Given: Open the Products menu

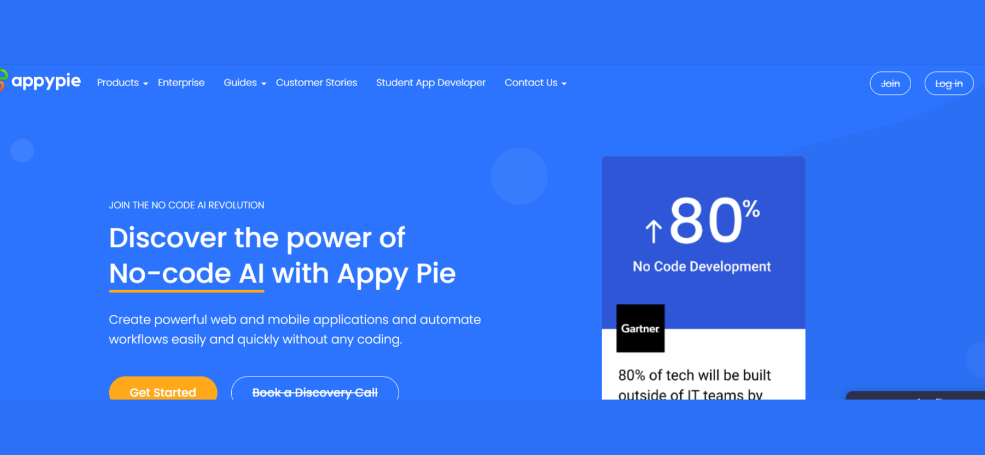Looking at the screenshot, I should pos(117,83).
